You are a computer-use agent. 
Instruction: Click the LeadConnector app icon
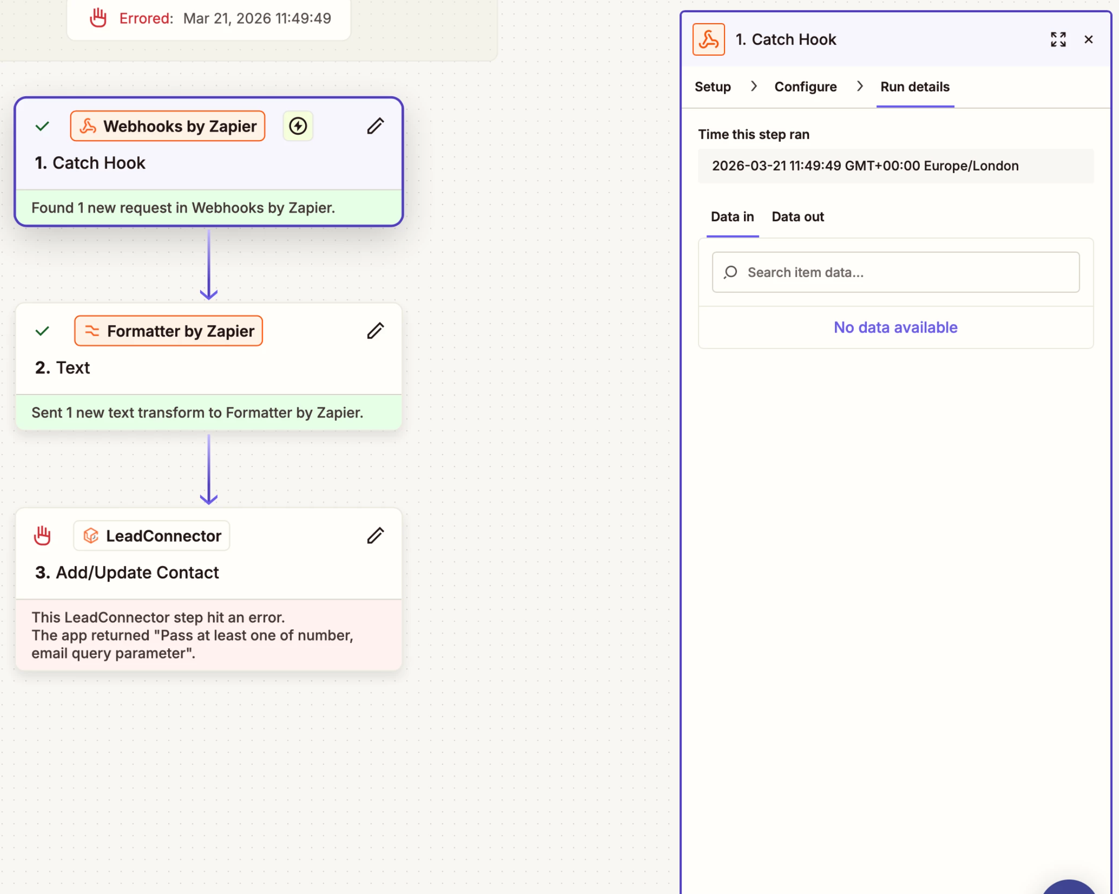point(91,536)
